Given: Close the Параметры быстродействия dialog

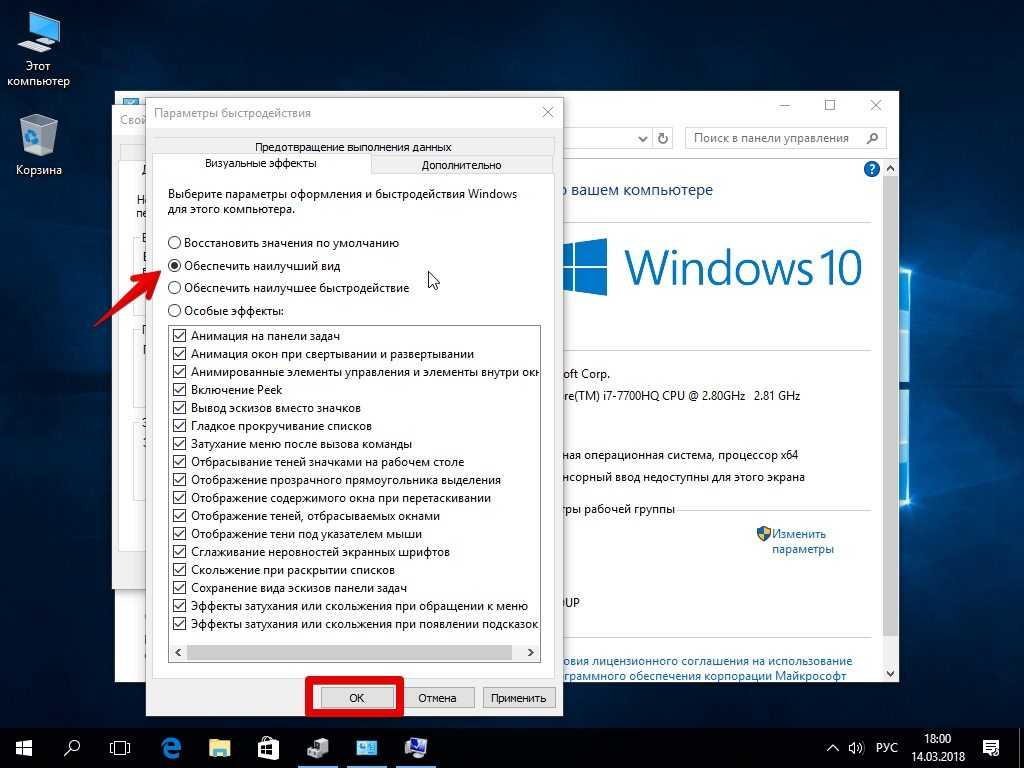Looking at the screenshot, I should (548, 113).
